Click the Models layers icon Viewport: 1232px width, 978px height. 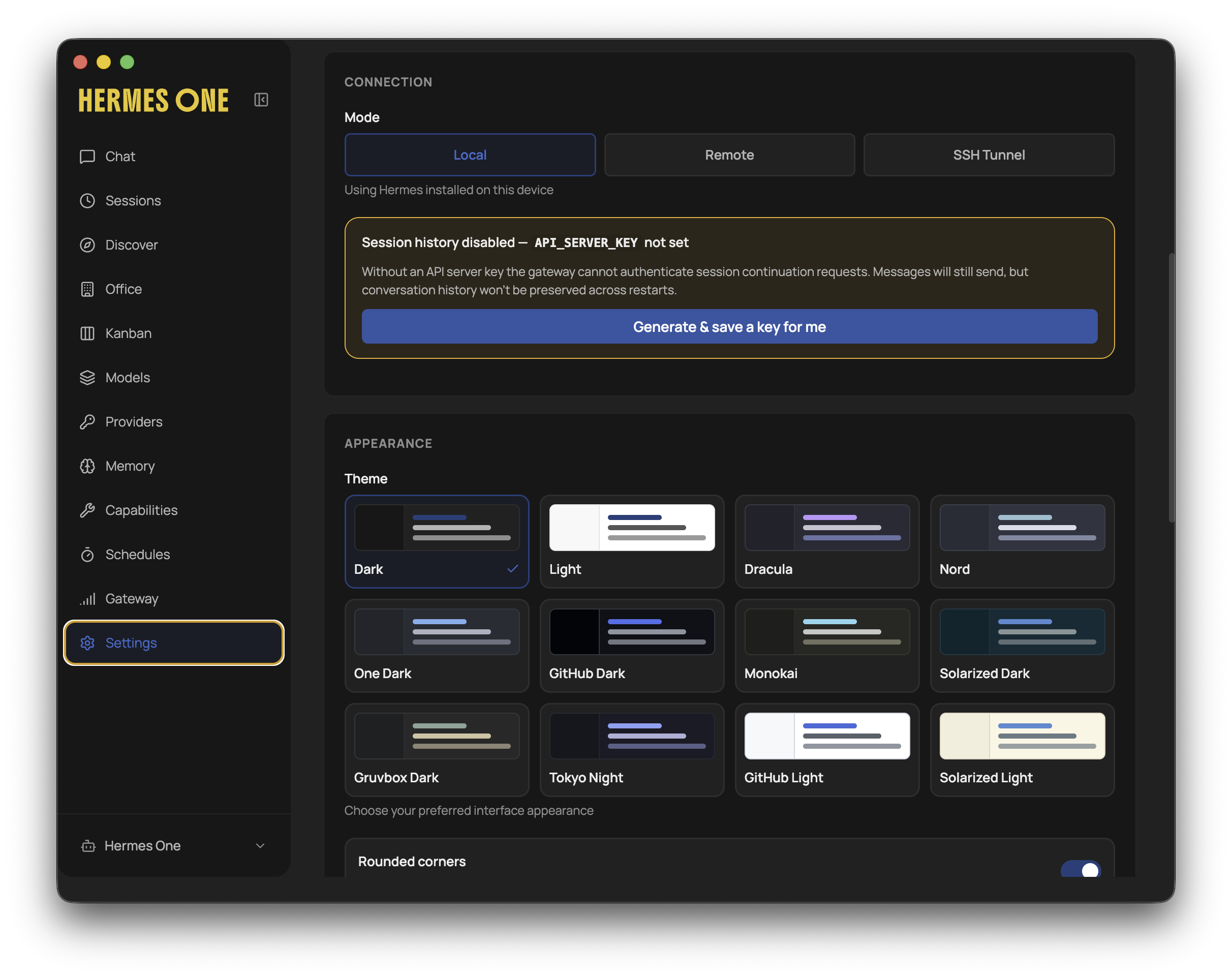87,377
